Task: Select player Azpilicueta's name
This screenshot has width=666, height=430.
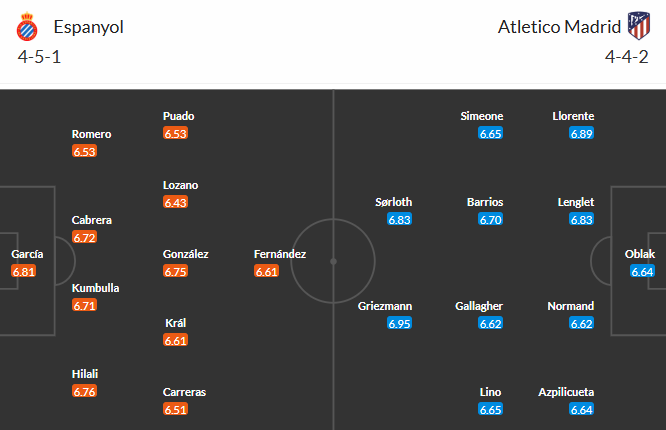Action: pyautogui.click(x=566, y=392)
